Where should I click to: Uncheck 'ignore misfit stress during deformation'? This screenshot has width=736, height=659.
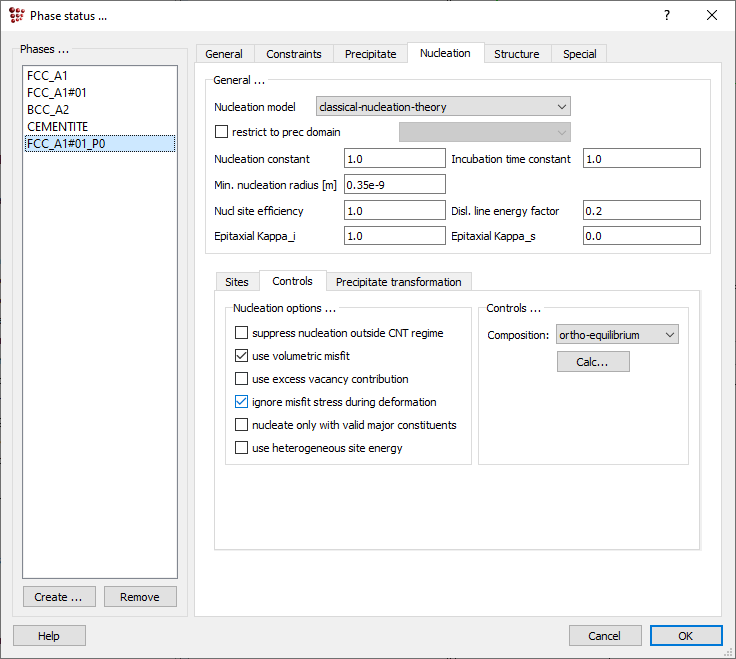tap(241, 402)
